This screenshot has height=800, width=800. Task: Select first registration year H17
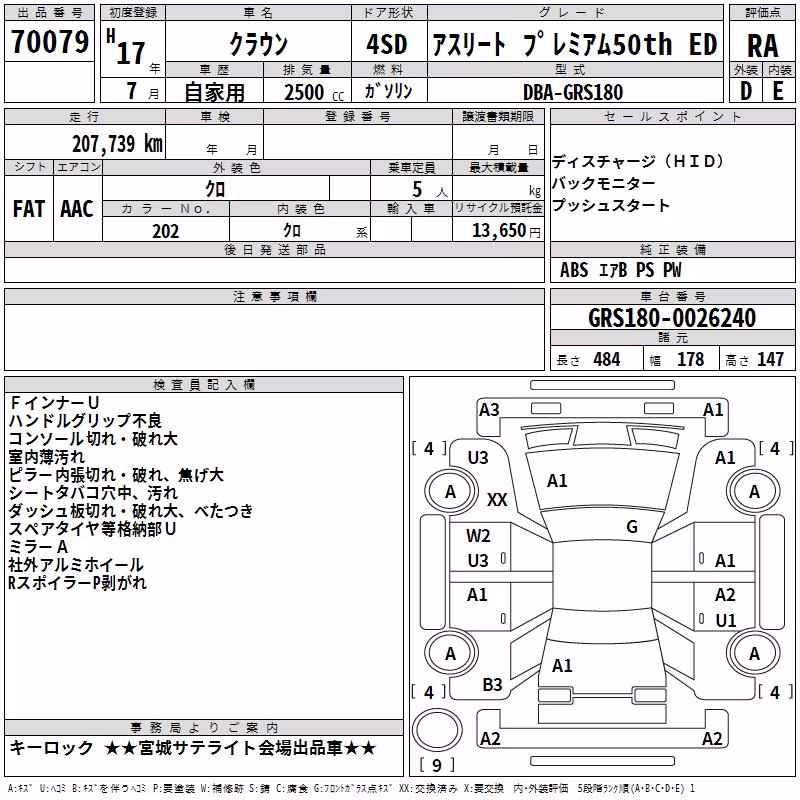pos(126,47)
